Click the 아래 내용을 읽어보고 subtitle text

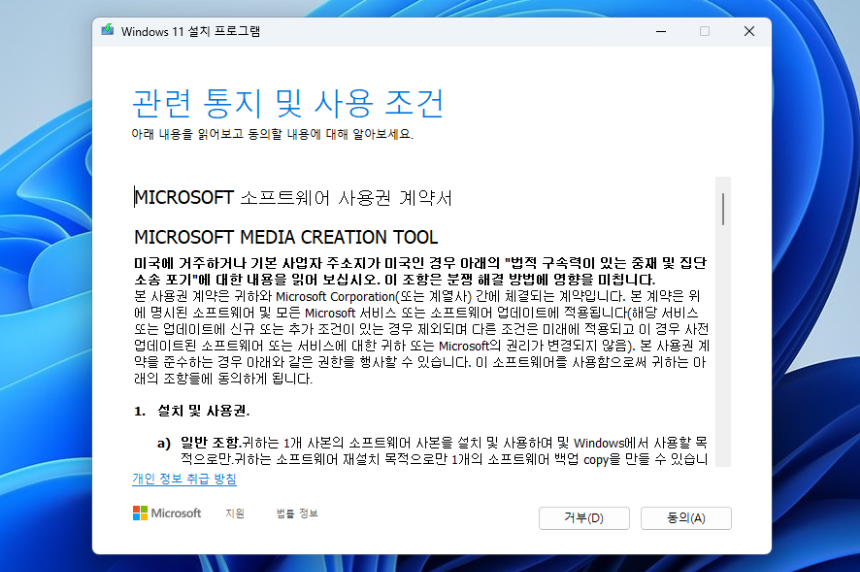[x=272, y=134]
